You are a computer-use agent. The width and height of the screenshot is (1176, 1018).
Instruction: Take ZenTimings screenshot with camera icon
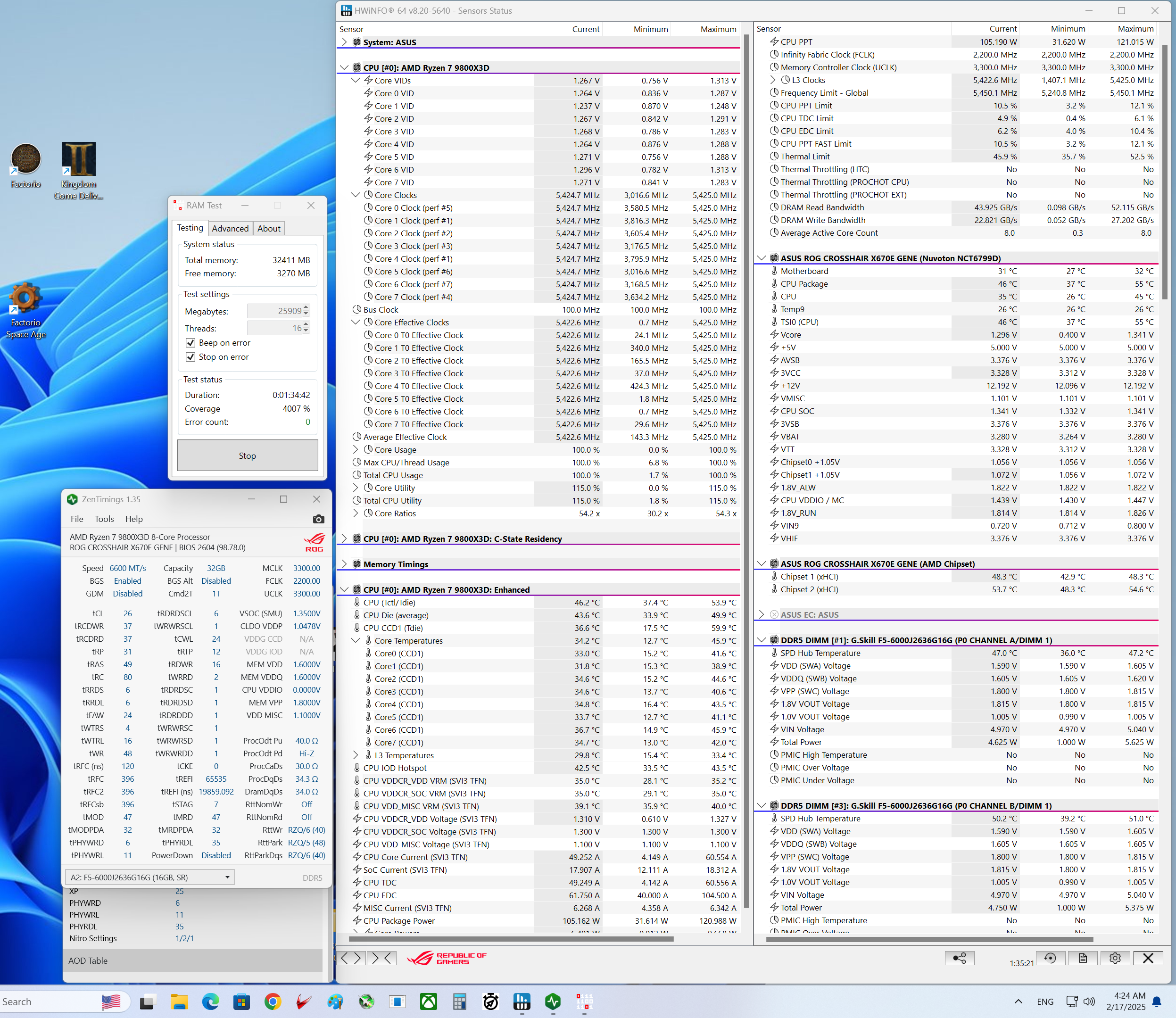319,519
